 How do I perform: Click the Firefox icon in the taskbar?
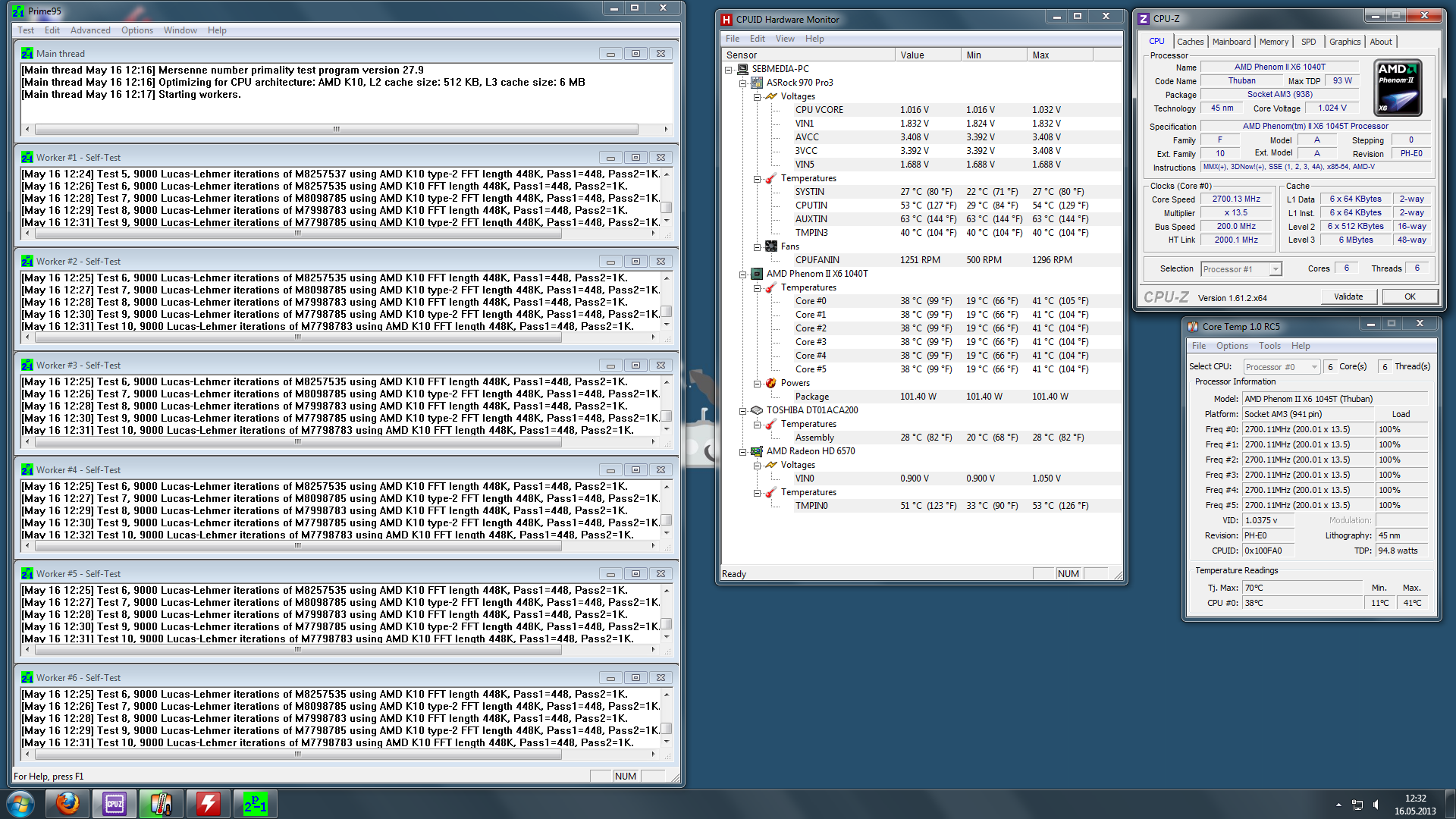[x=67, y=804]
